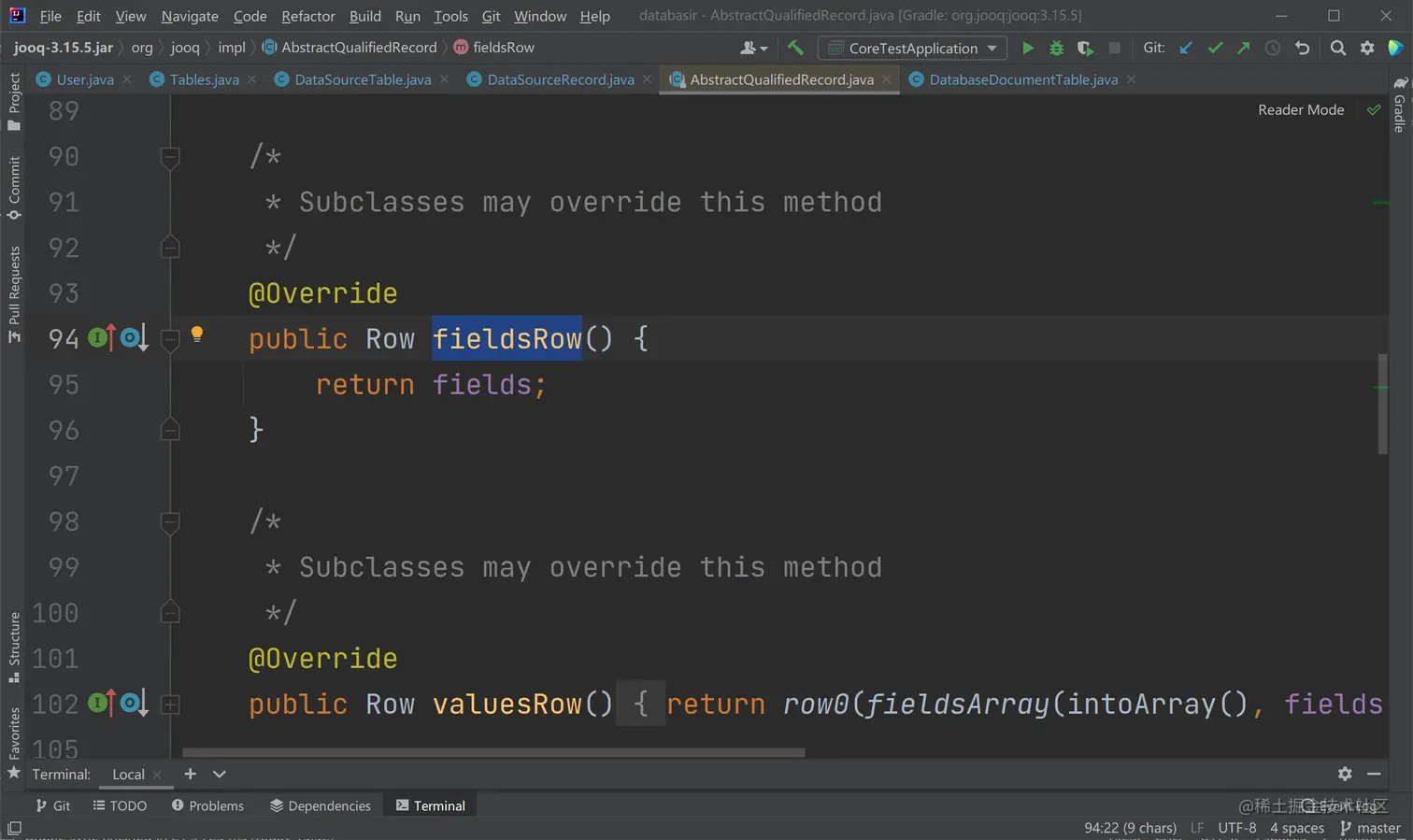Click the yellow intention lightbulb on line 94
This screenshot has width=1413, height=840.
tap(197, 335)
